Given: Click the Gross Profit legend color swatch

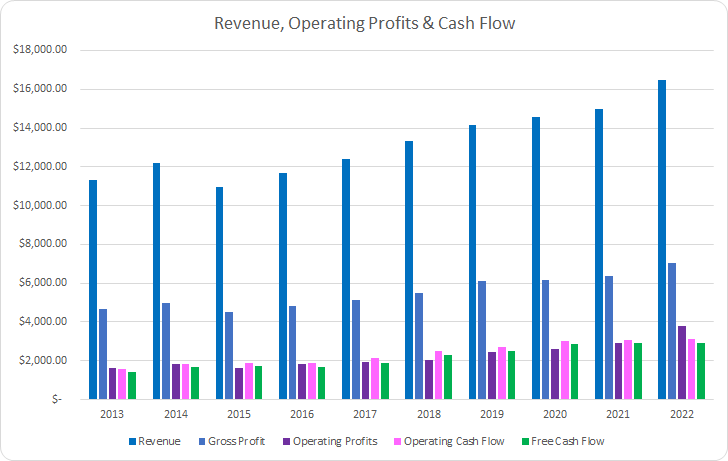Looking at the screenshot, I should [202, 442].
